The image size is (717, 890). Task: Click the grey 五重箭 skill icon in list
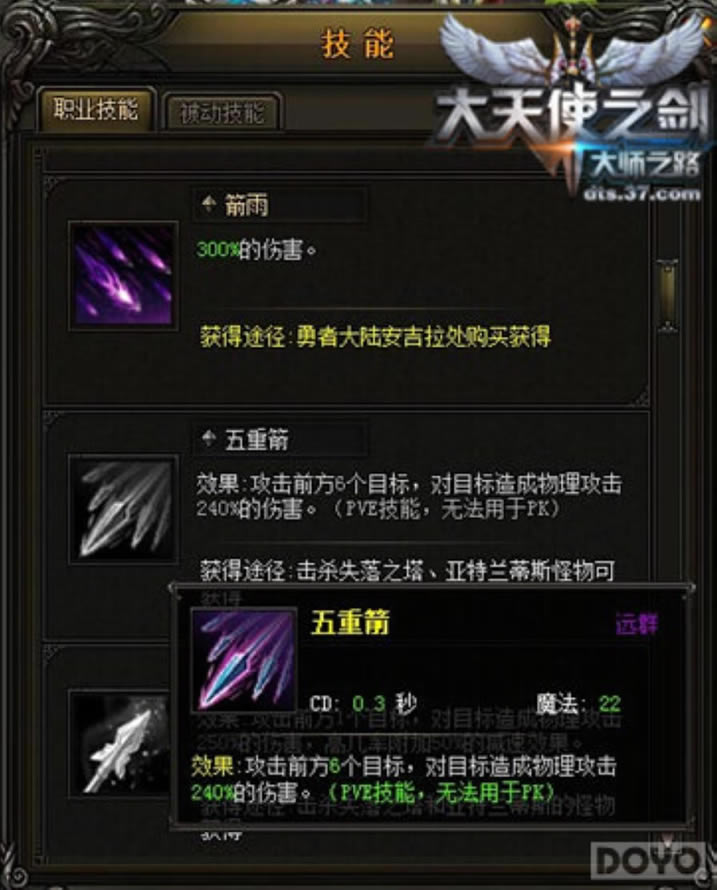(123, 509)
